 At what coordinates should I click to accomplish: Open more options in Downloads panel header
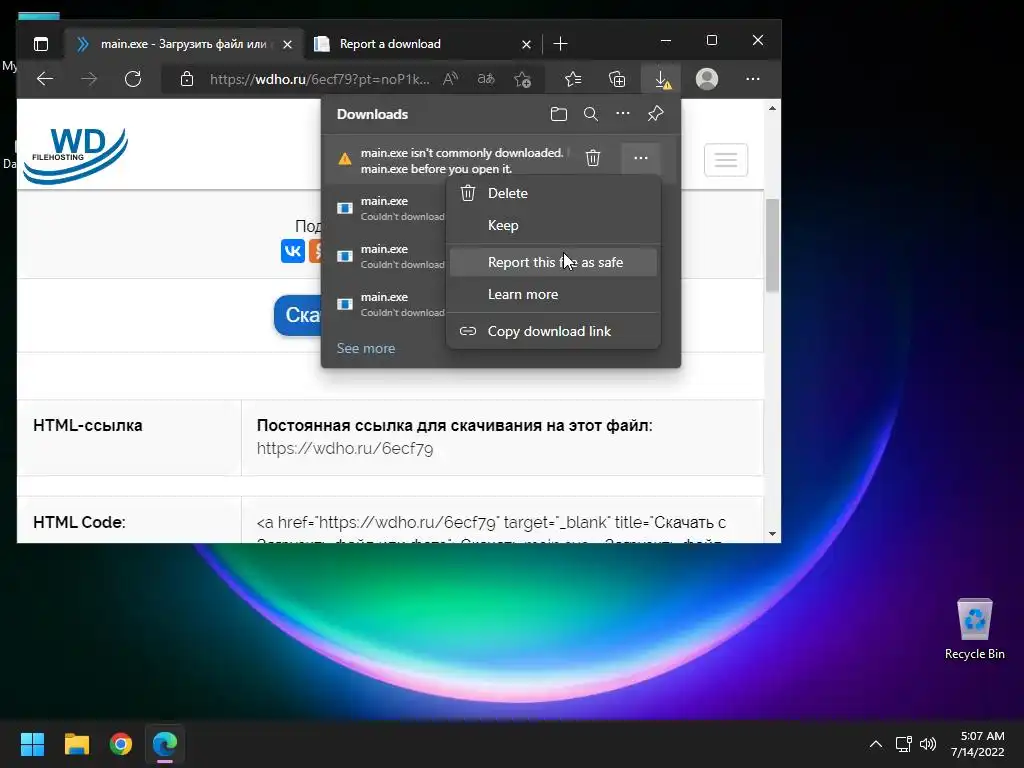tap(623, 114)
